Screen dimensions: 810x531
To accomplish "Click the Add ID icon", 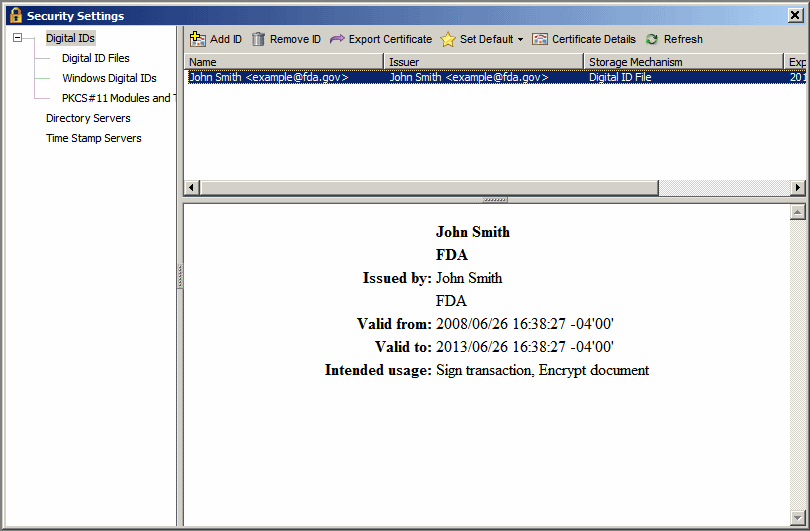I will pyautogui.click(x=198, y=39).
